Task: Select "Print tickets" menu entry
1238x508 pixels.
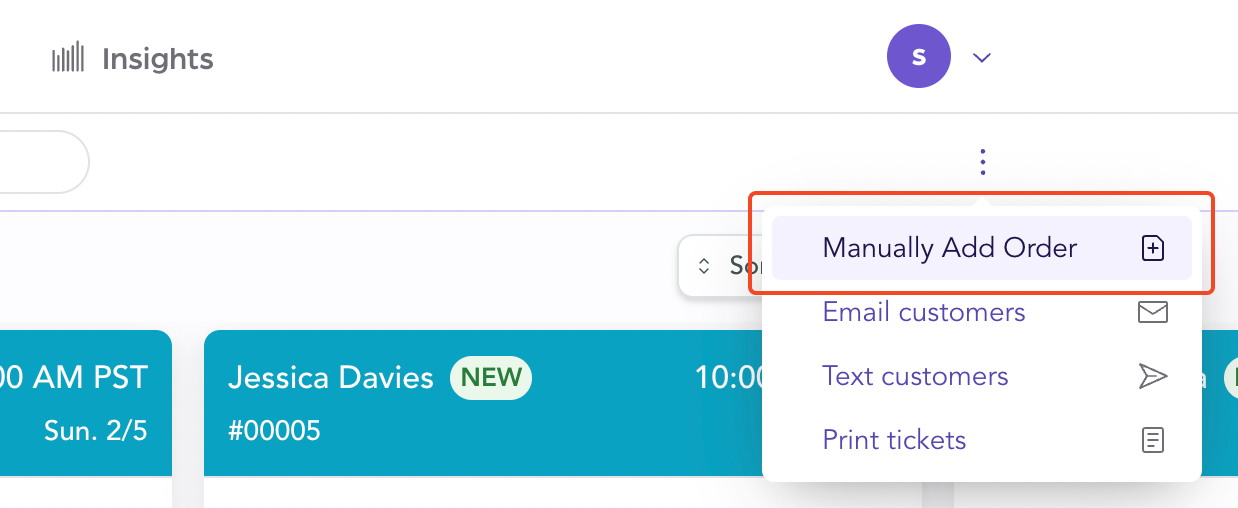Action: coord(894,440)
